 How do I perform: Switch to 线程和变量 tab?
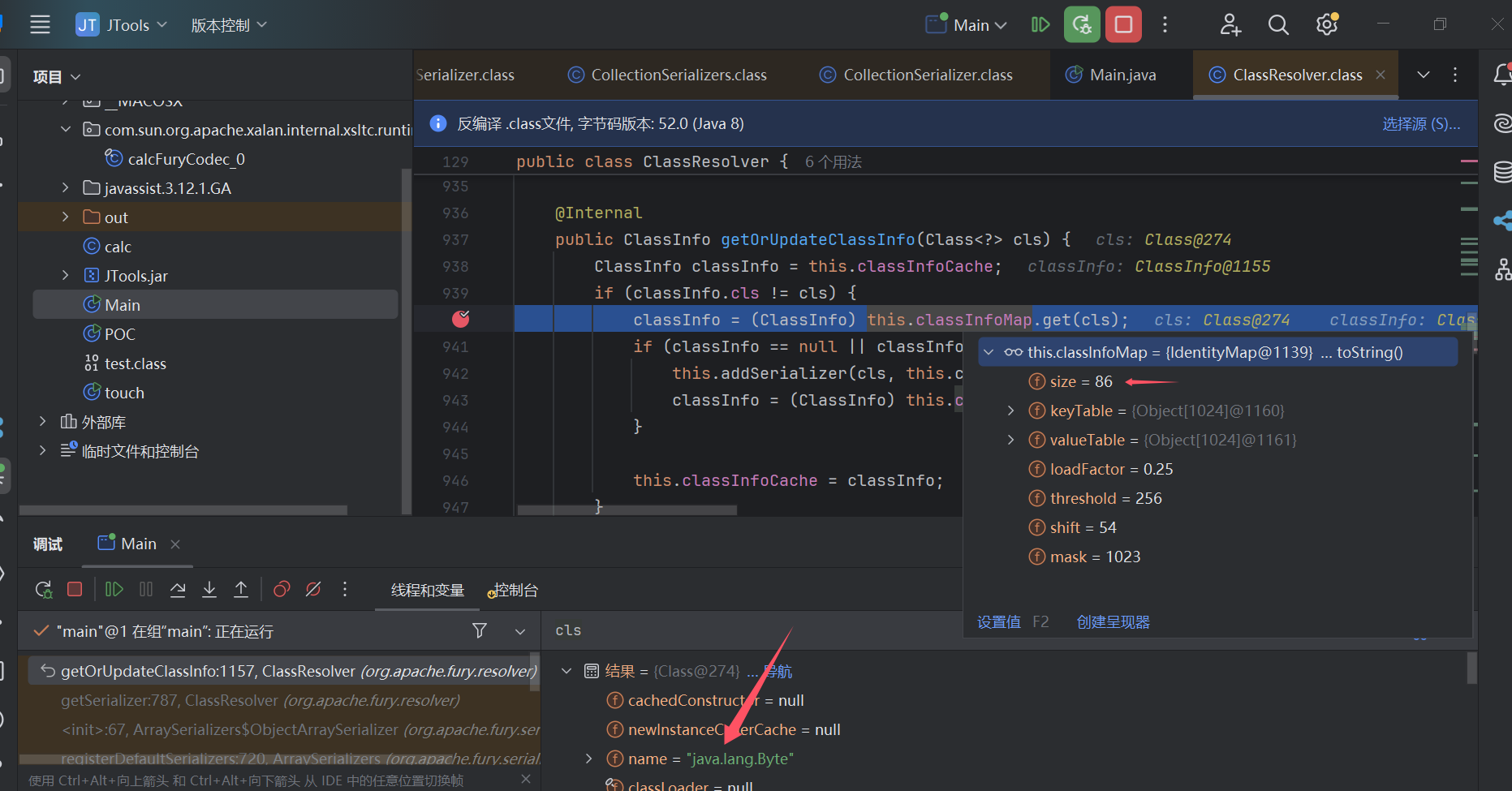click(x=428, y=591)
